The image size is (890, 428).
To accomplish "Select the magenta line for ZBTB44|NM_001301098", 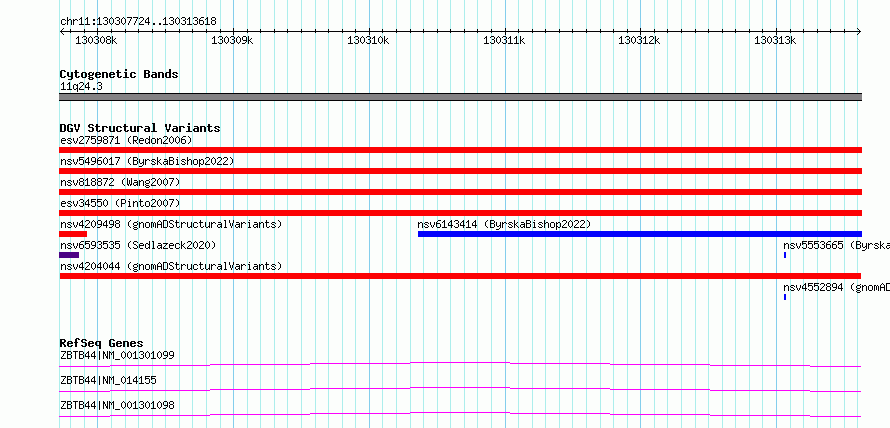I will (x=460, y=414).
